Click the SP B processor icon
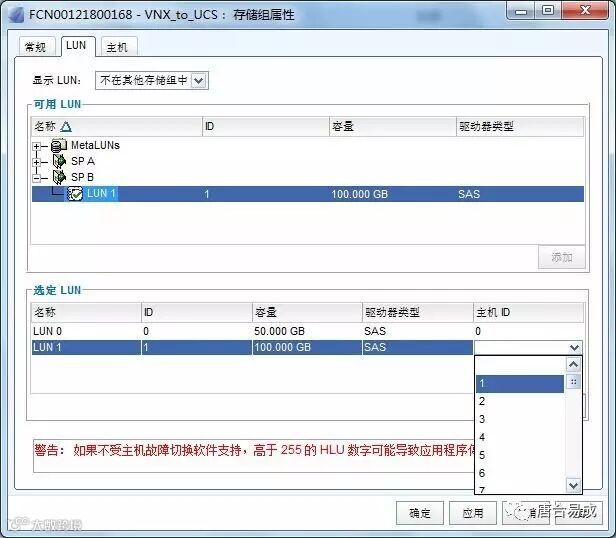This screenshot has width=616, height=538. coord(59,177)
